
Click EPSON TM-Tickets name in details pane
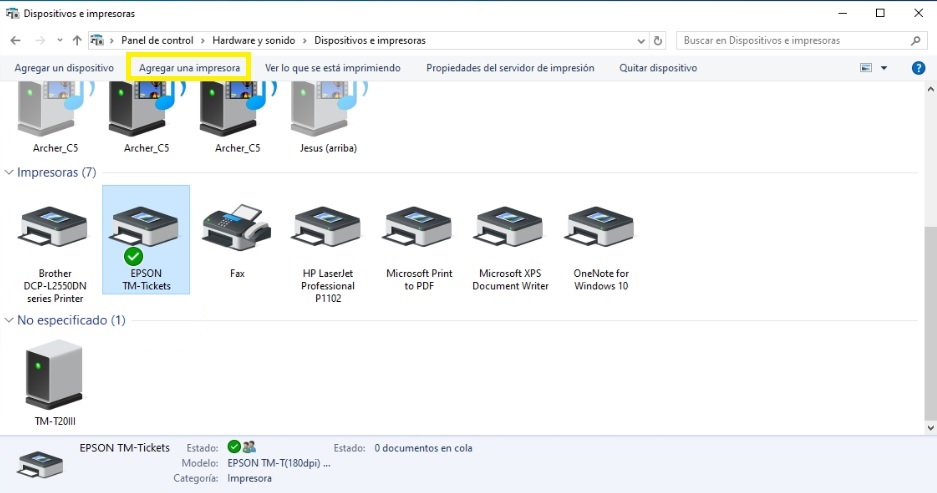pyautogui.click(x=124, y=448)
